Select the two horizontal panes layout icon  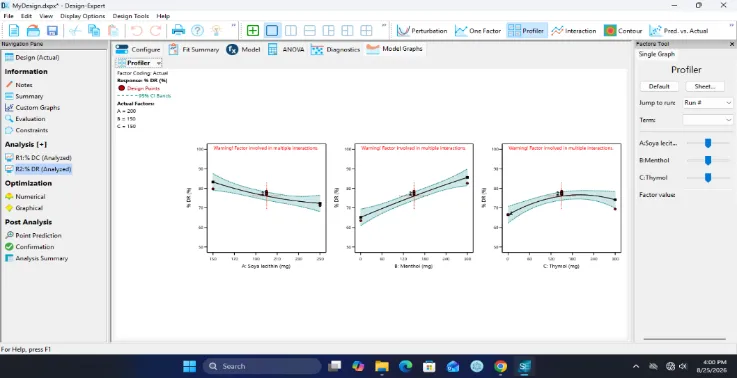[310, 31]
